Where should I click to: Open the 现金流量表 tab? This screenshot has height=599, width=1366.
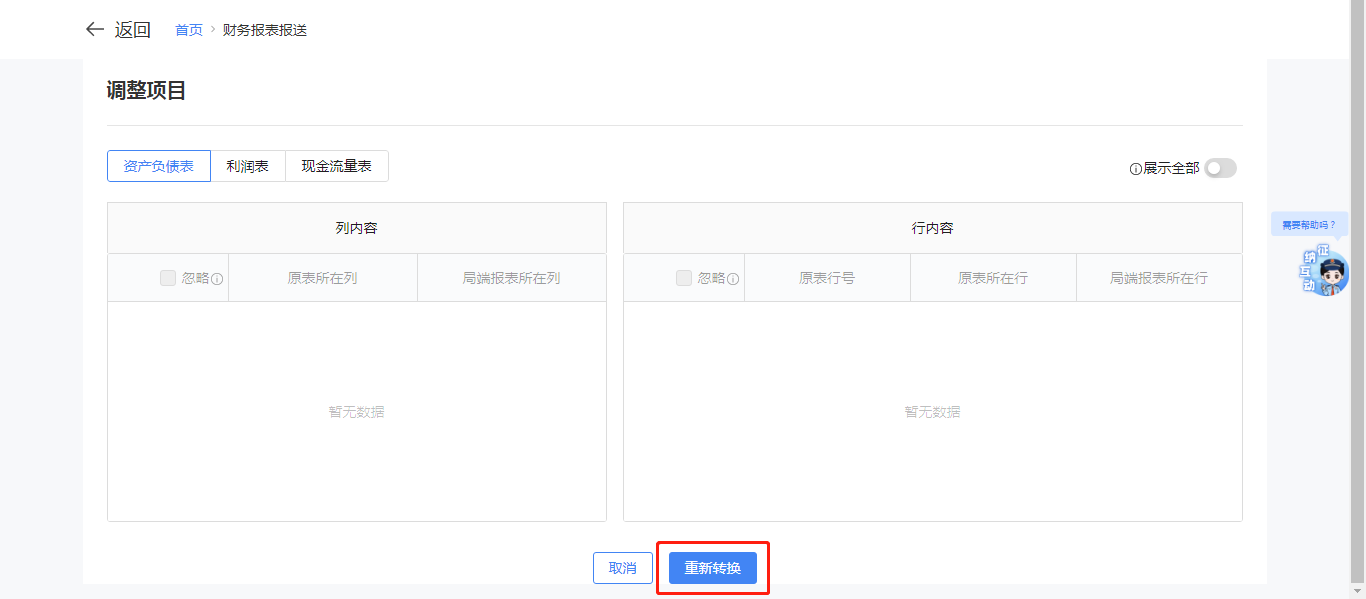pyautogui.click(x=337, y=167)
